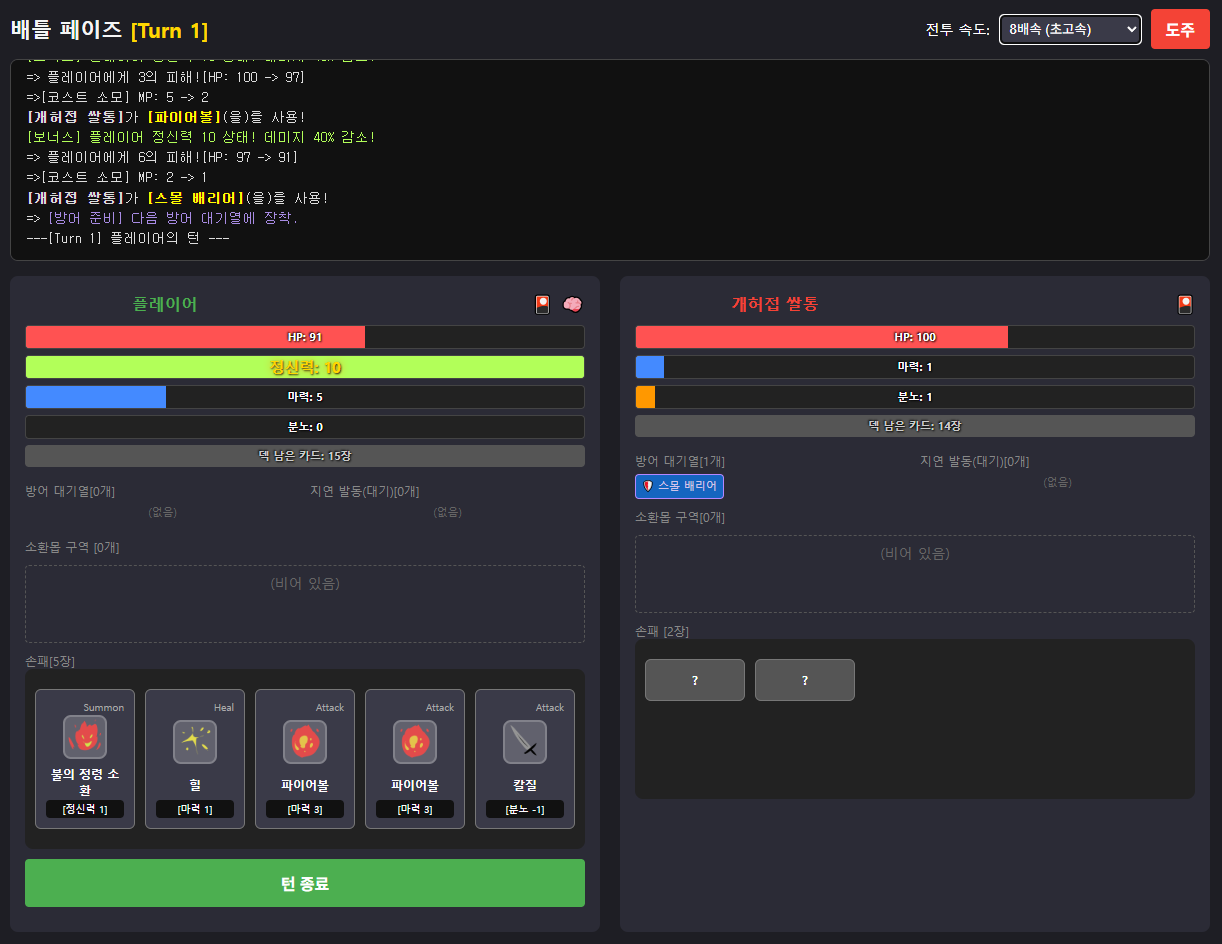Click the 칼질 card's 분노 -1 cost label
1222x944 pixels.
tap(525, 809)
